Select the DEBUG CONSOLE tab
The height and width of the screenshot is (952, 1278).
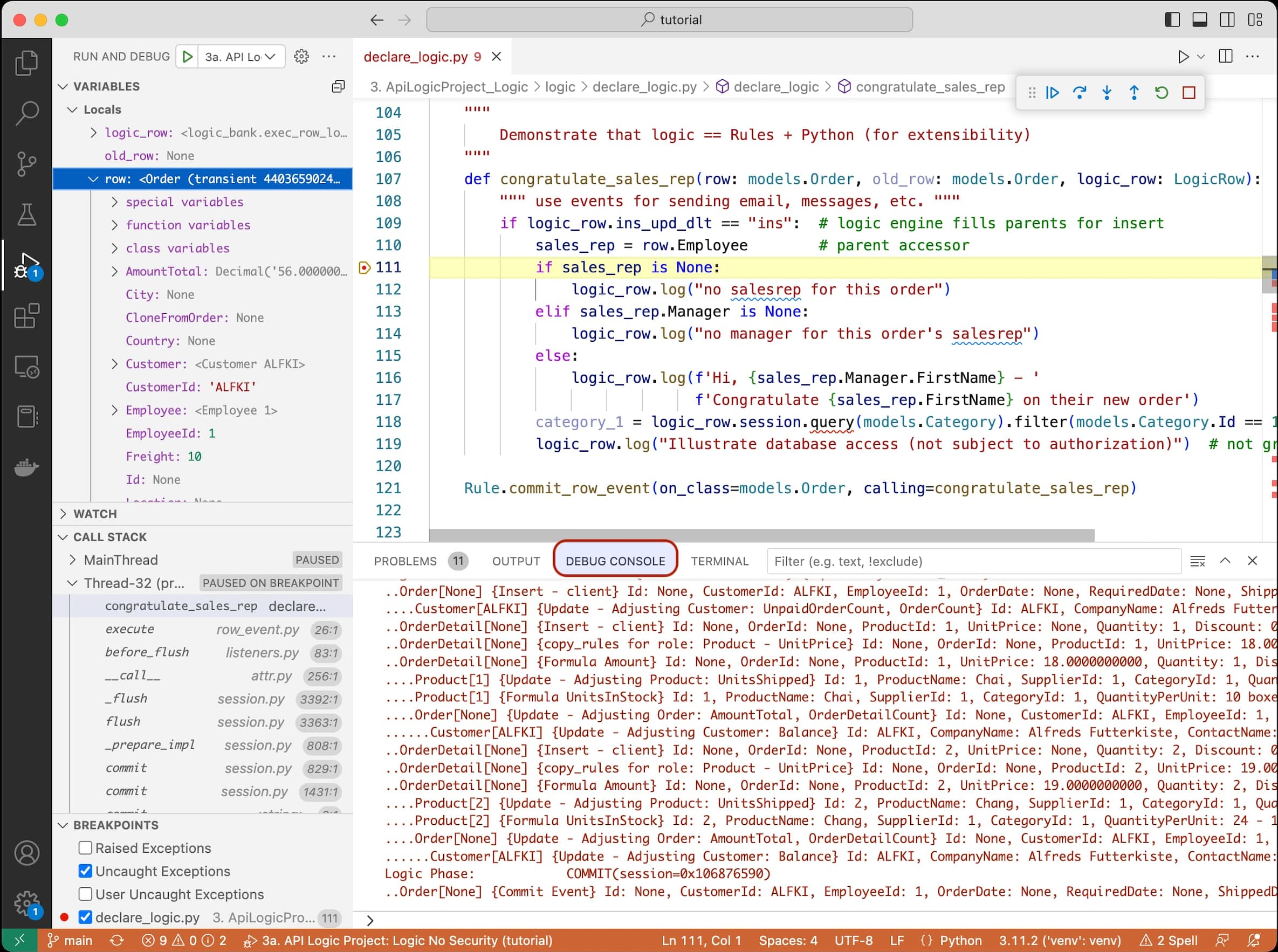point(615,561)
